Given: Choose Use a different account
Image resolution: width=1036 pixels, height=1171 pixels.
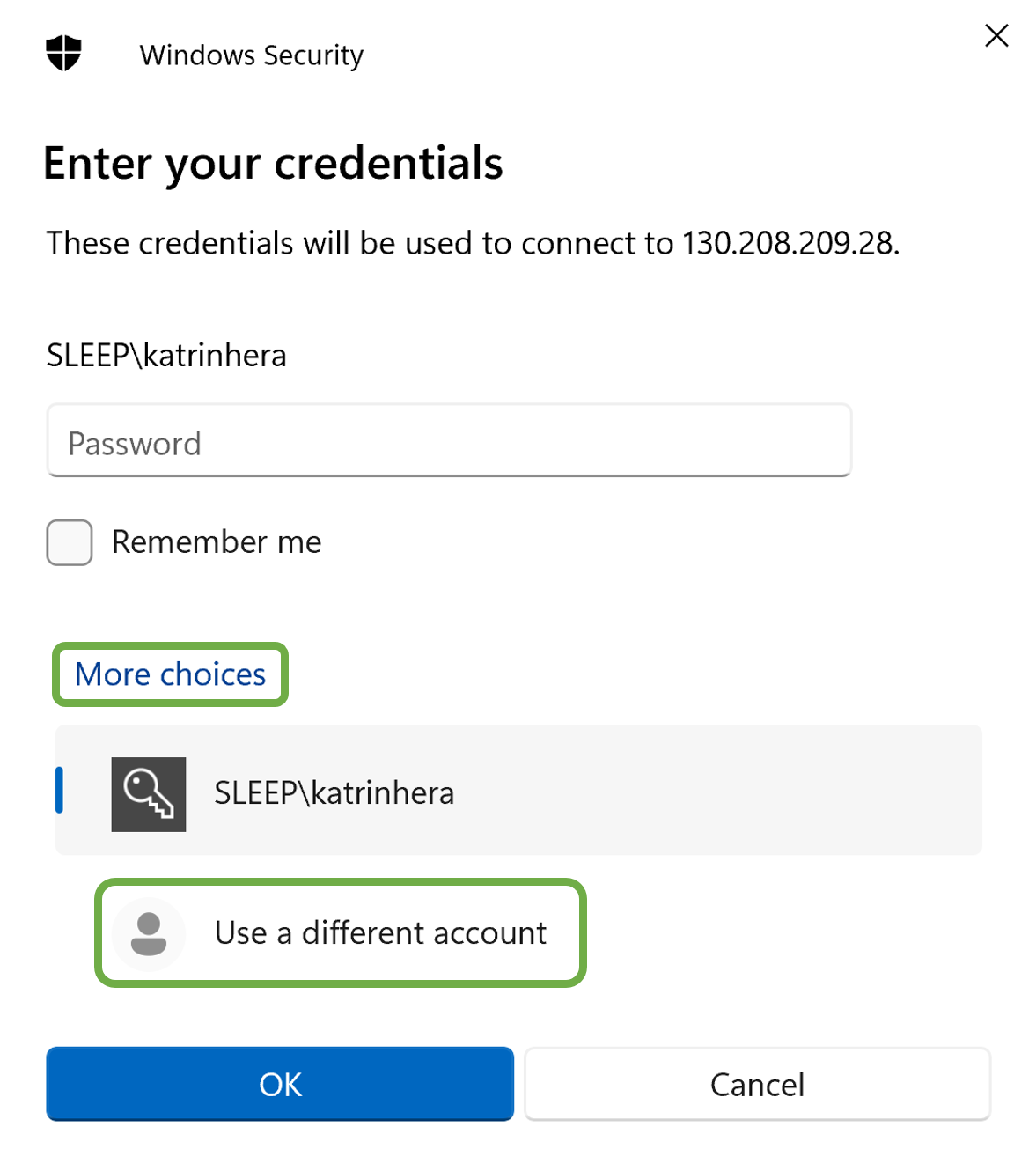Looking at the screenshot, I should tap(340, 933).
